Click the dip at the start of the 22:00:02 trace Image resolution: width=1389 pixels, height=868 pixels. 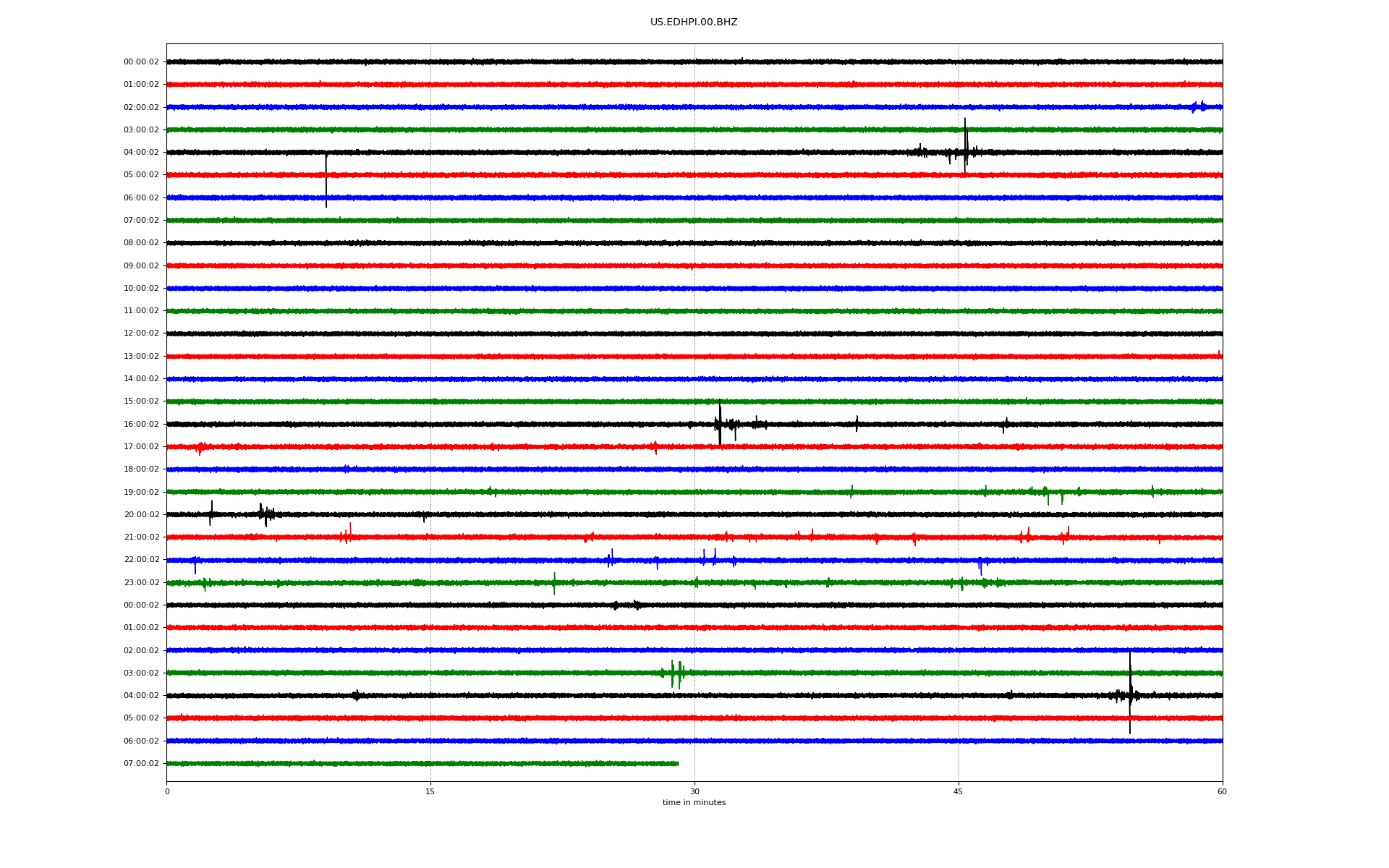point(195,566)
